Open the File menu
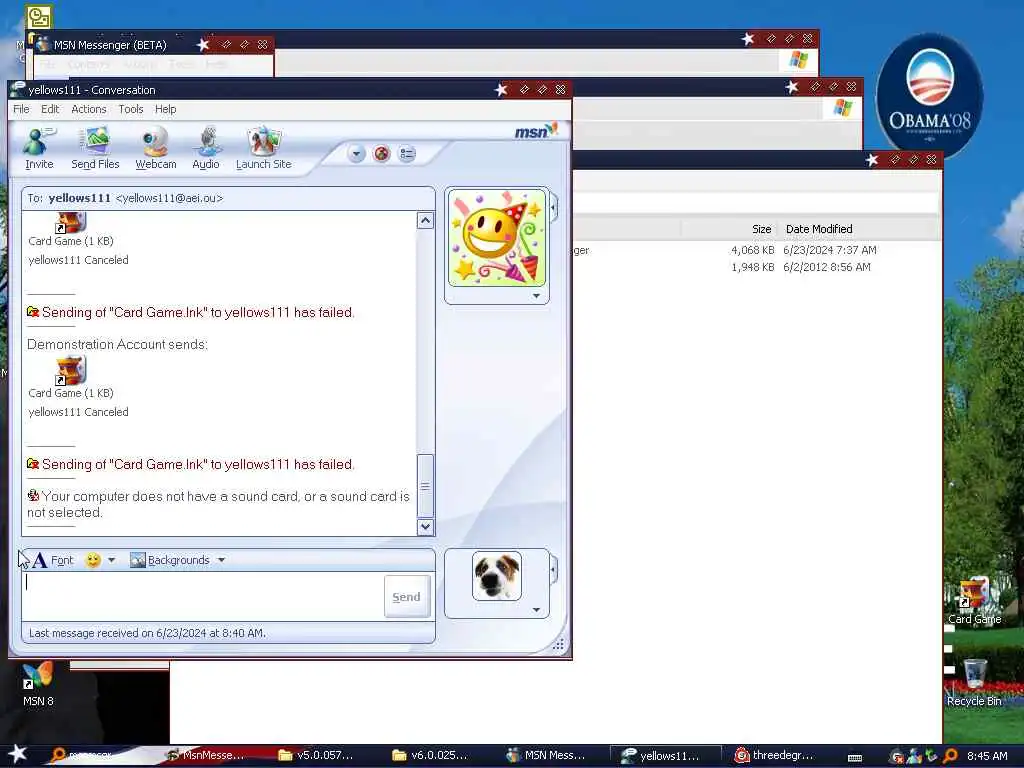1024x768 pixels. point(21,109)
